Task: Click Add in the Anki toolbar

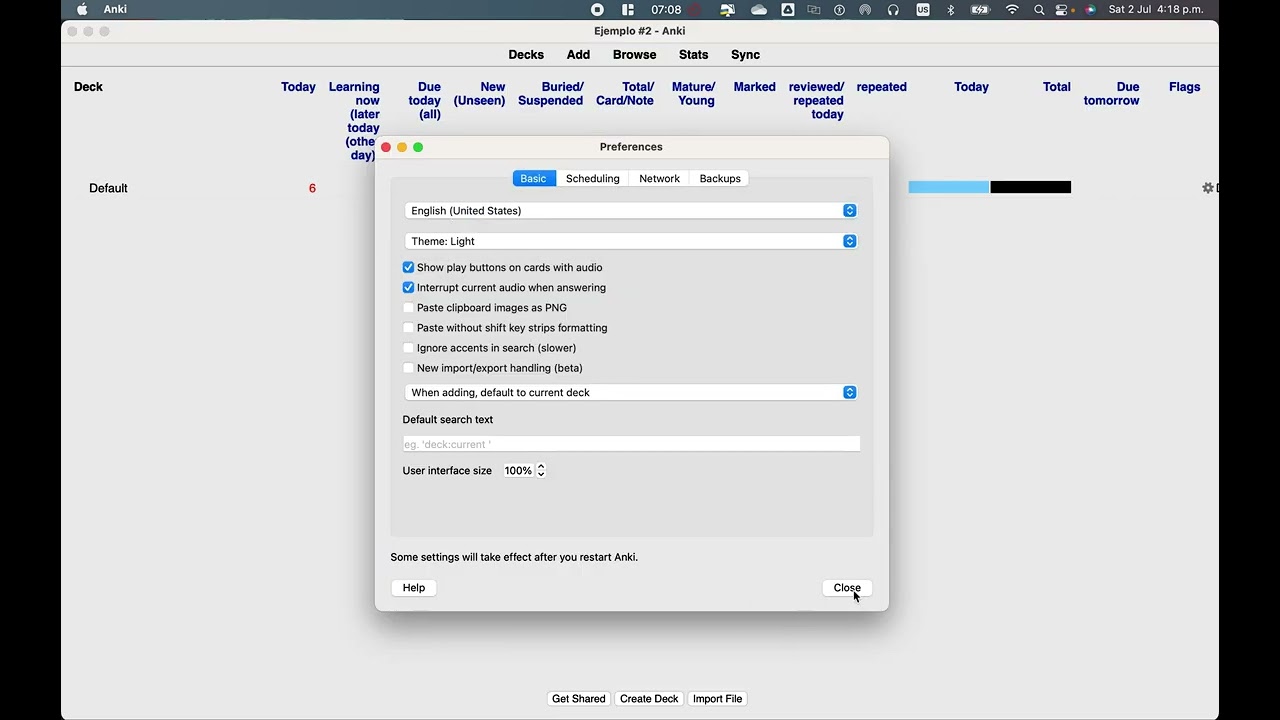Action: pos(578,55)
